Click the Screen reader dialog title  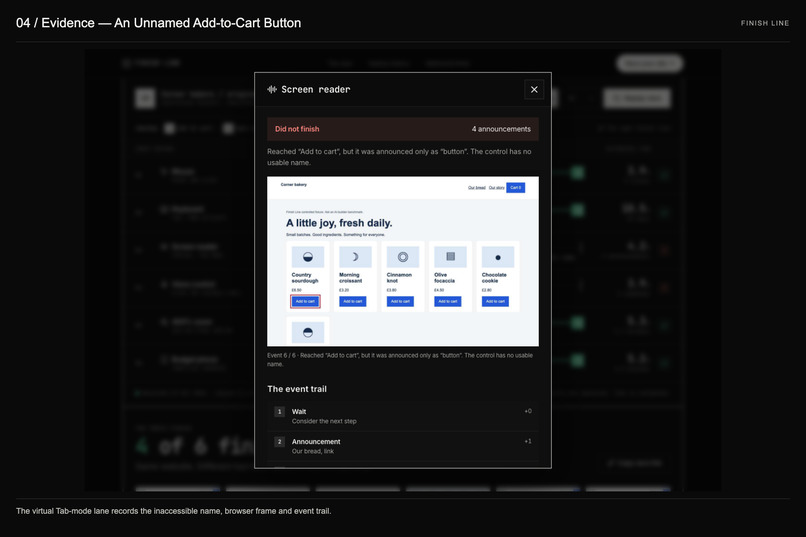(316, 89)
